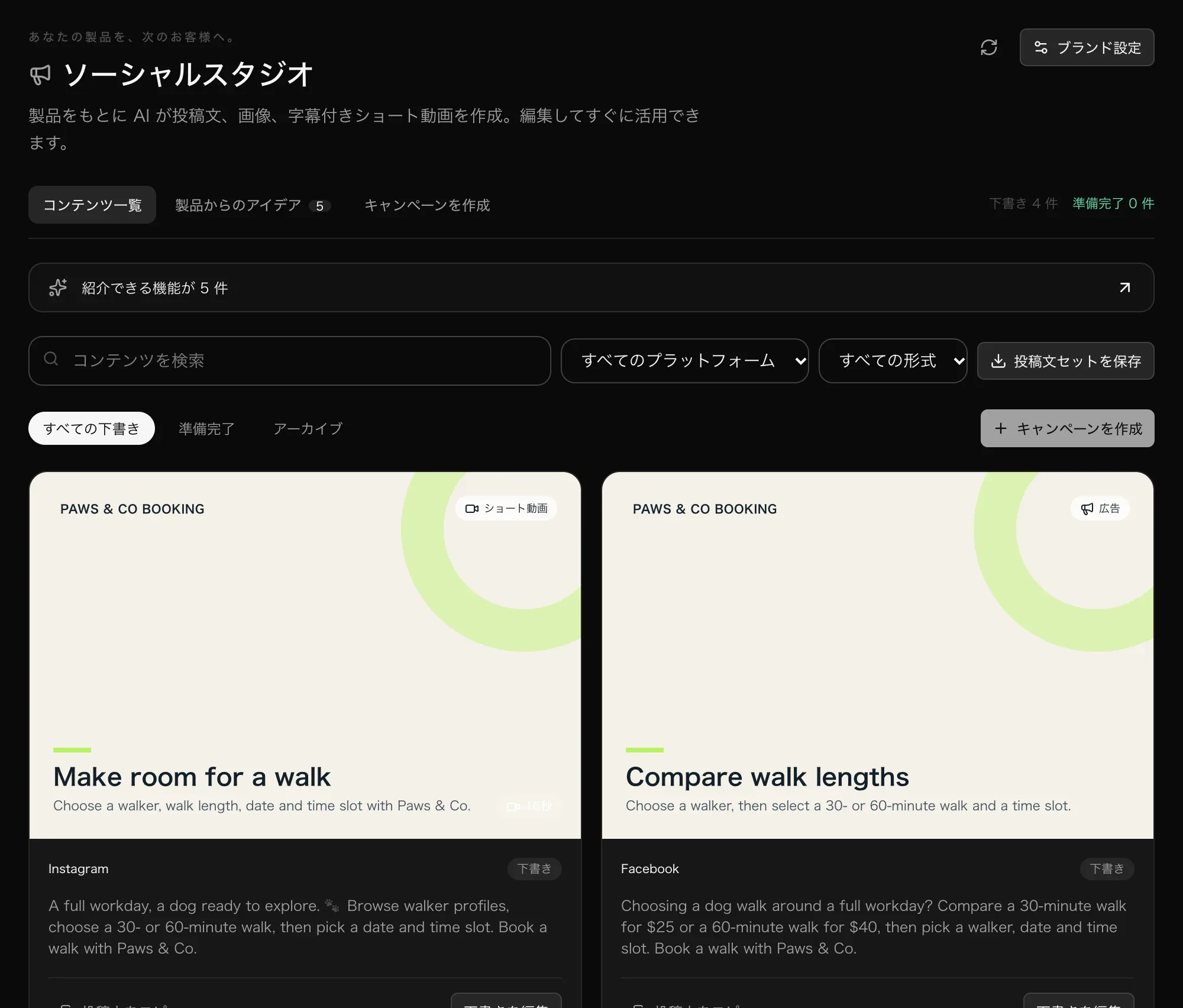This screenshot has height=1008, width=1183.
Task: Click the refresh icon beside ブランド設定
Action: coord(988,47)
